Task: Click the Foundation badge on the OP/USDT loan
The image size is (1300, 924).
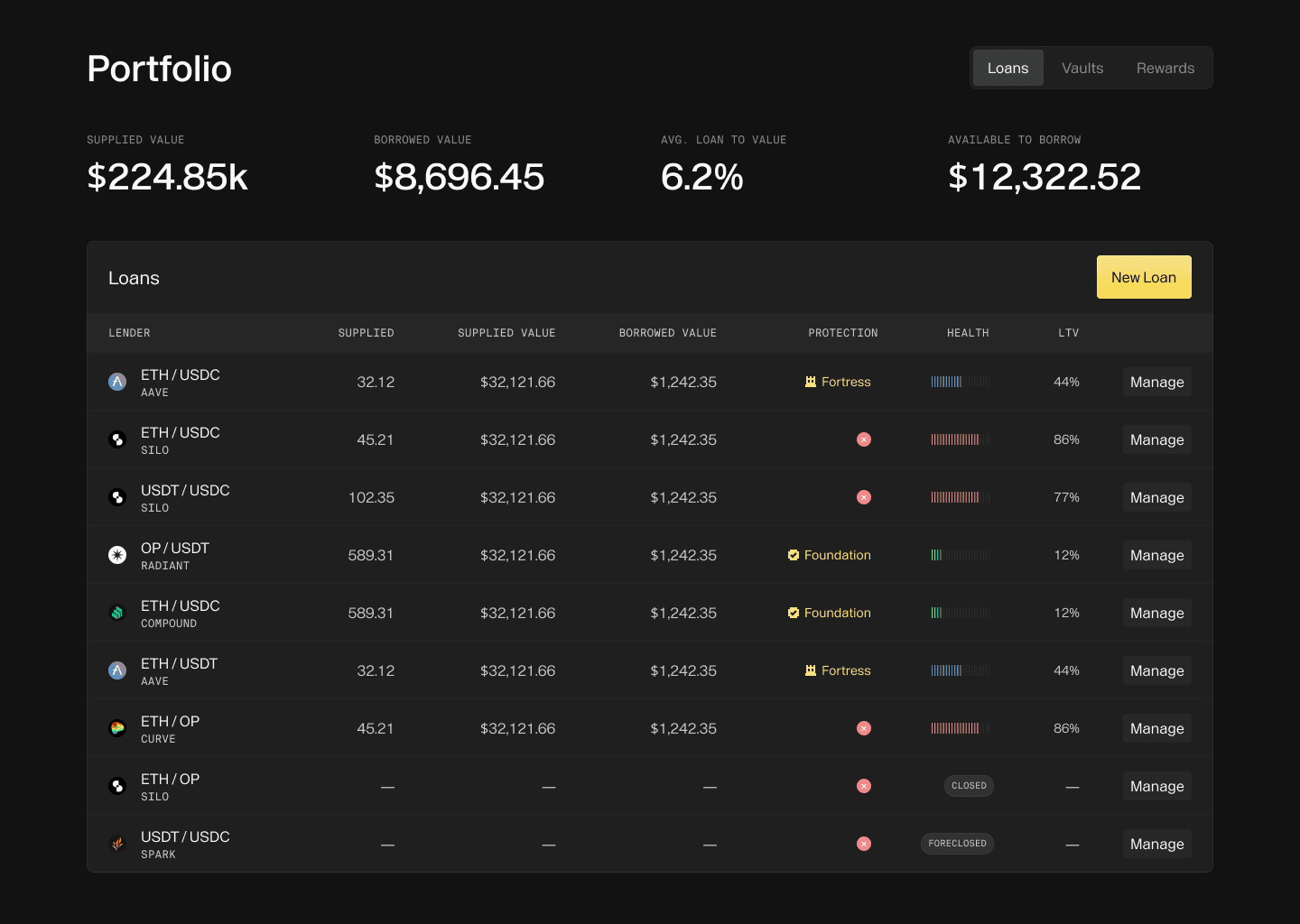Action: click(x=829, y=555)
